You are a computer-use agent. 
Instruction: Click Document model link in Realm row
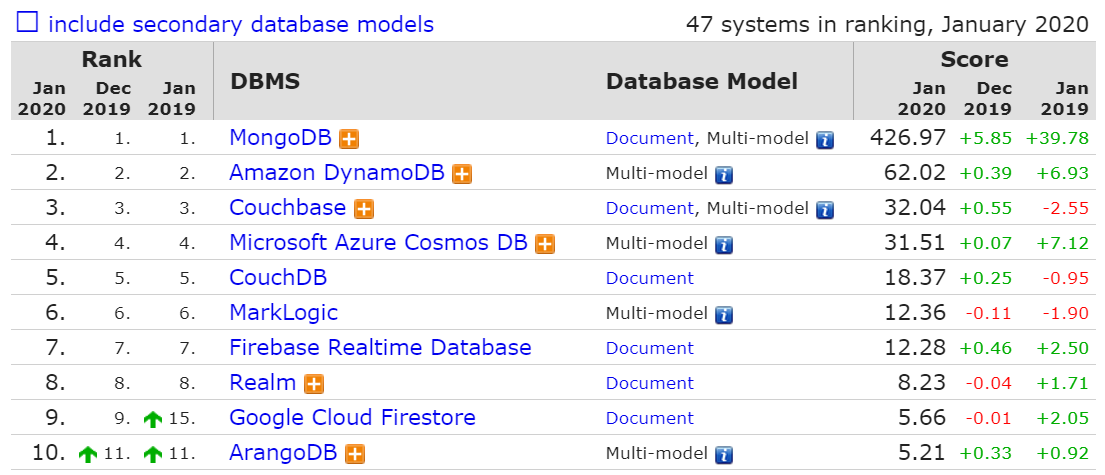pyautogui.click(x=649, y=384)
